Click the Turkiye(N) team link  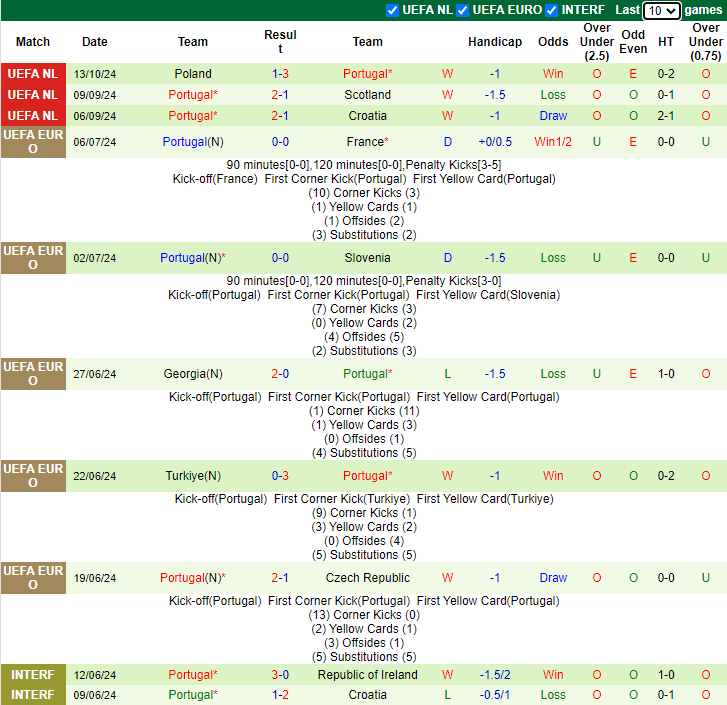(193, 476)
